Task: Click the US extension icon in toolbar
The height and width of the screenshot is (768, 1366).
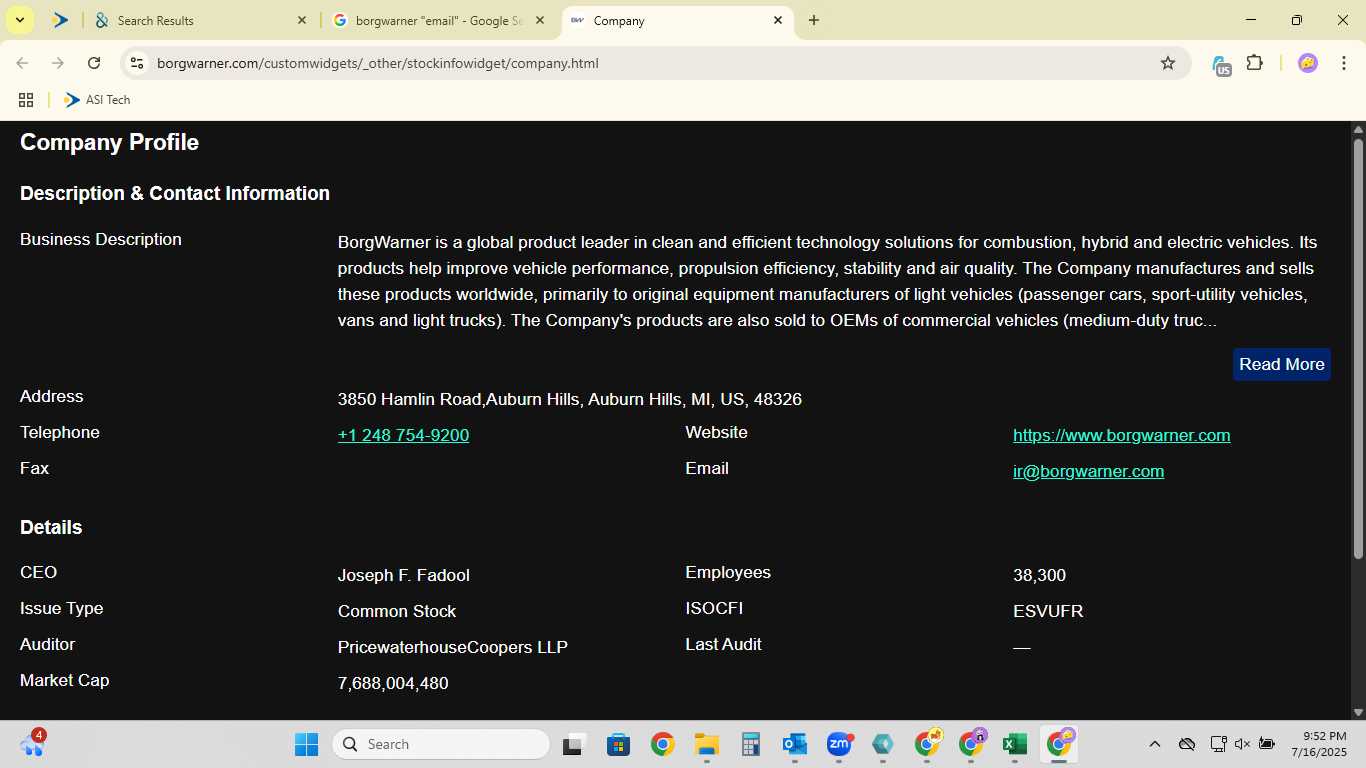Action: coord(1221,65)
